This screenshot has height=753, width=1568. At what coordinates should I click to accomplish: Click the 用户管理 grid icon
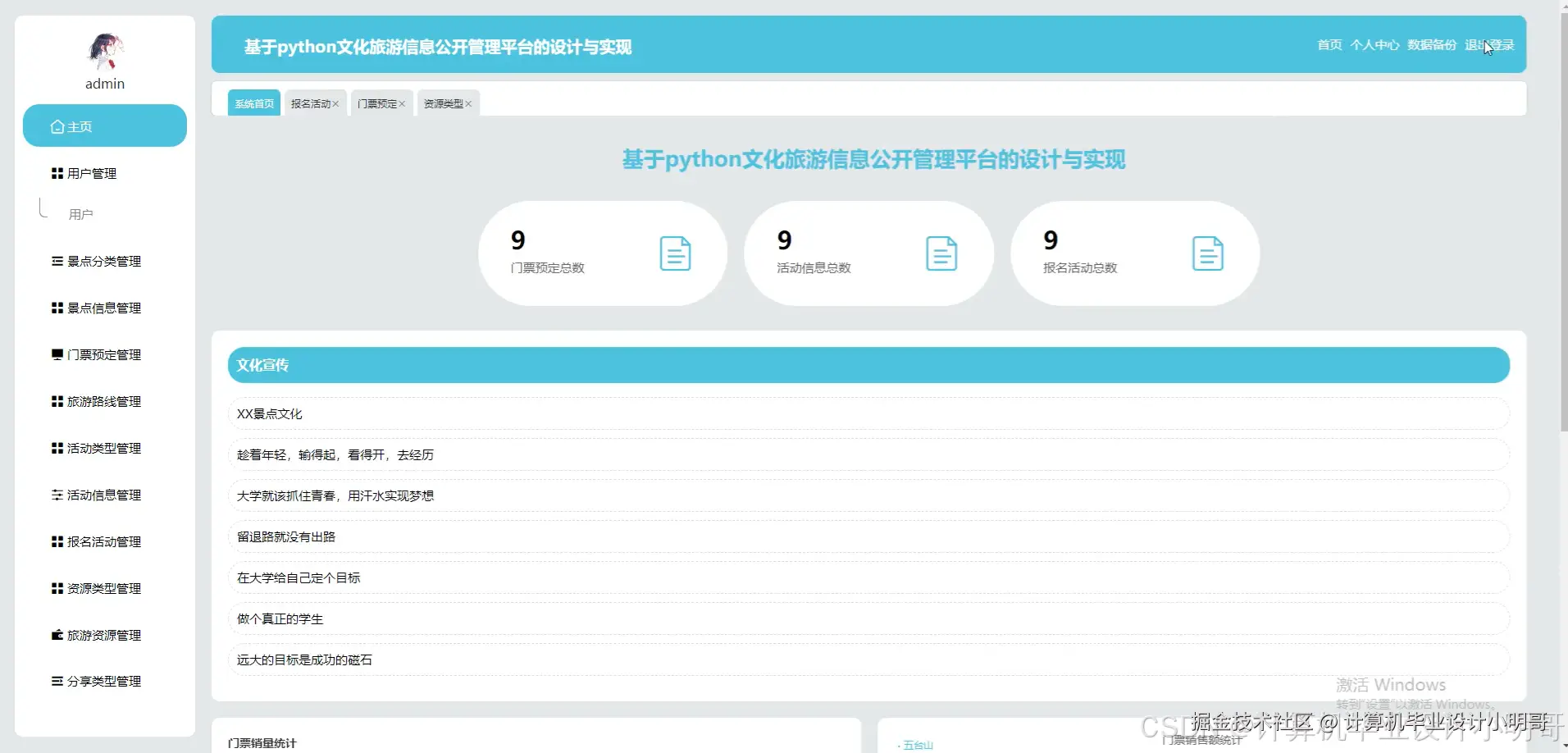click(x=57, y=173)
